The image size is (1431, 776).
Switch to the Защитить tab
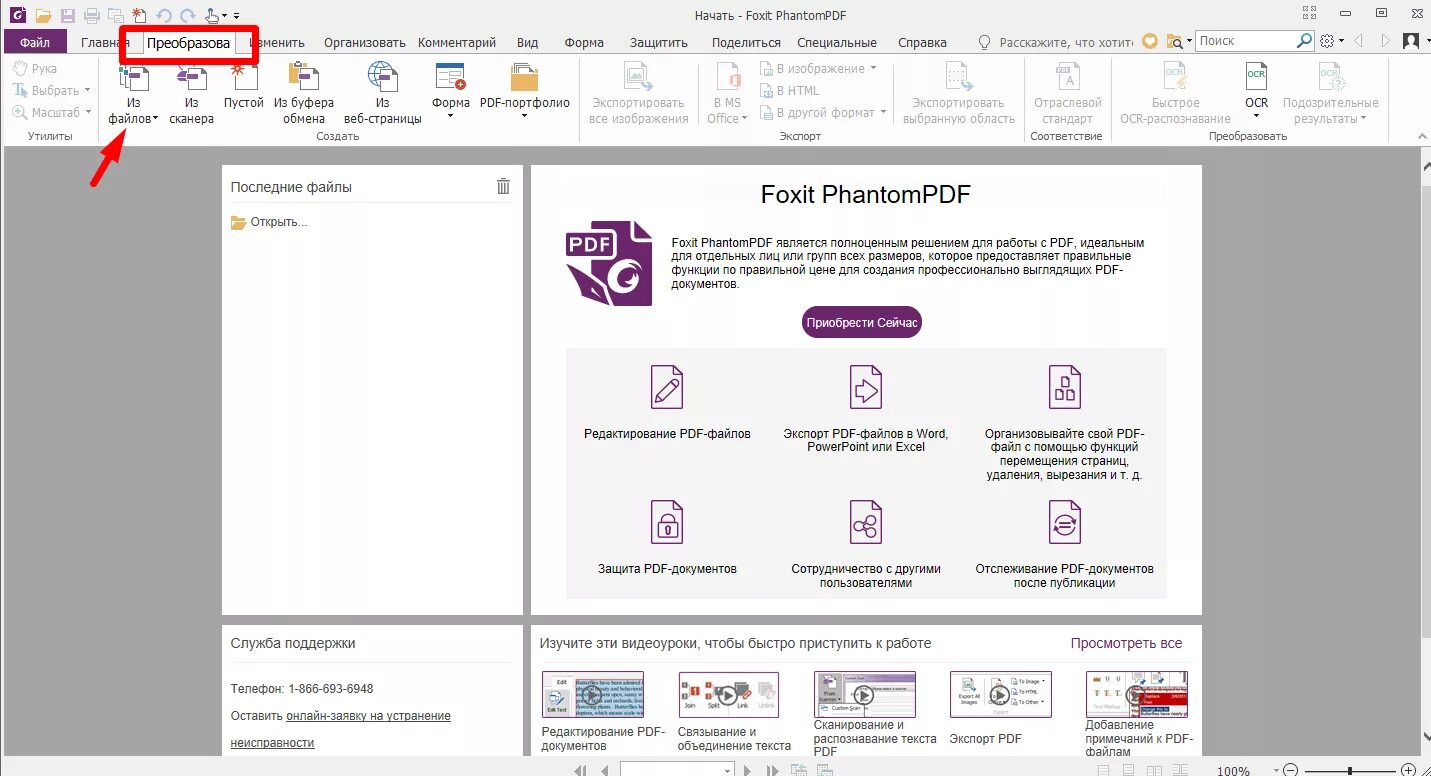coord(659,42)
